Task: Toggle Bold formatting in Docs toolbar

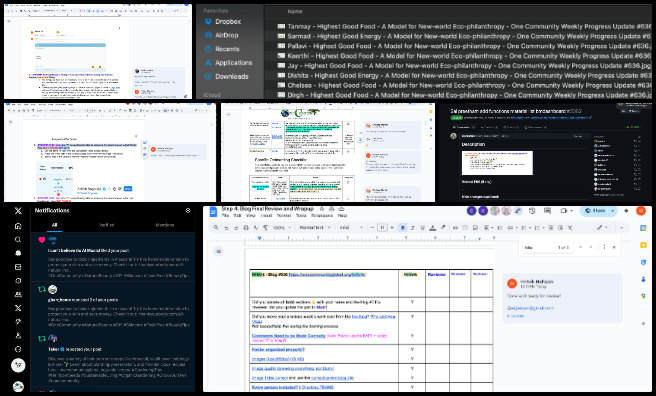Action: 402,227
